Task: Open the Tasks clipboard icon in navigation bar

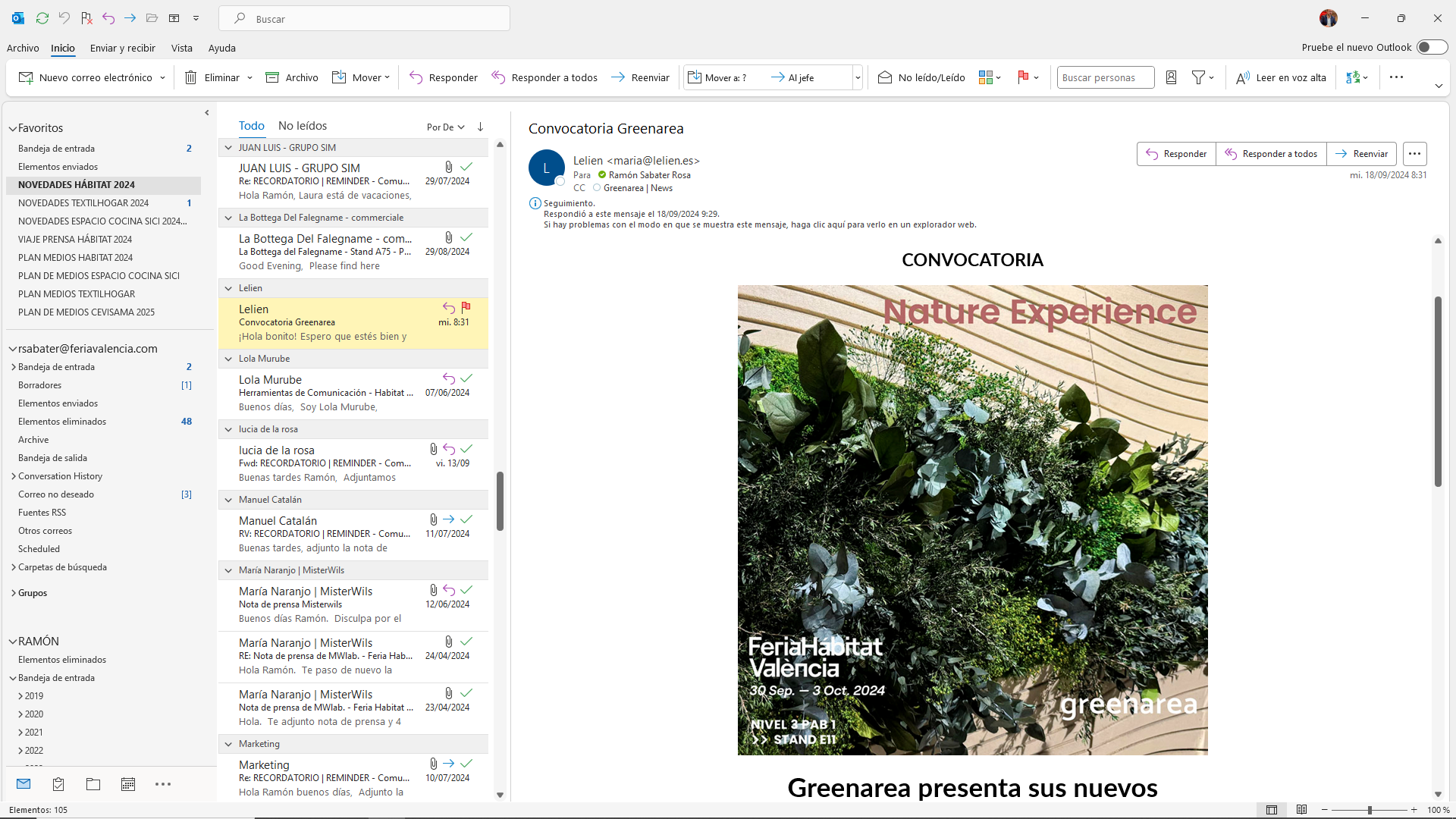Action: point(58,784)
